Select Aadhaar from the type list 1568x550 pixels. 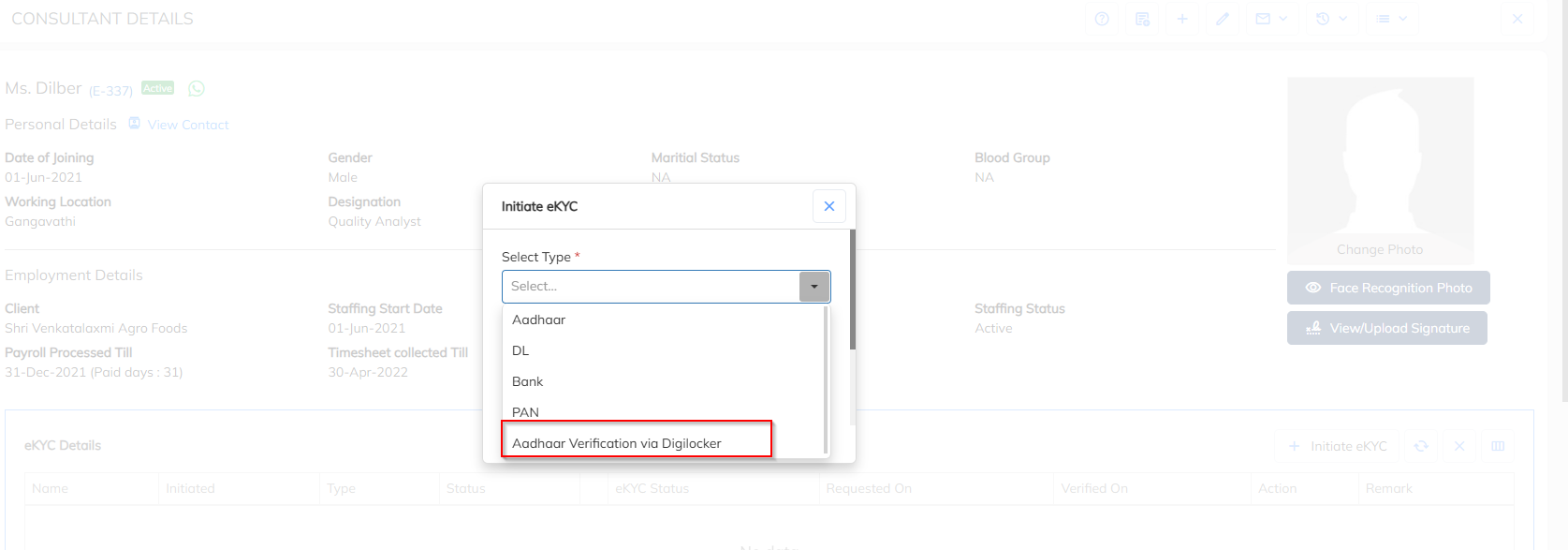tap(539, 320)
